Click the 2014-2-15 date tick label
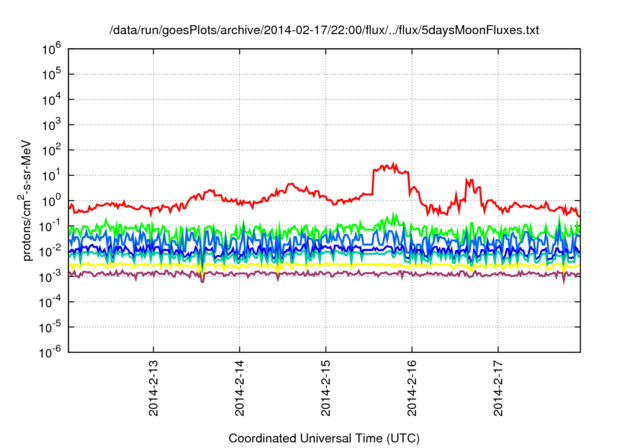 [326, 388]
